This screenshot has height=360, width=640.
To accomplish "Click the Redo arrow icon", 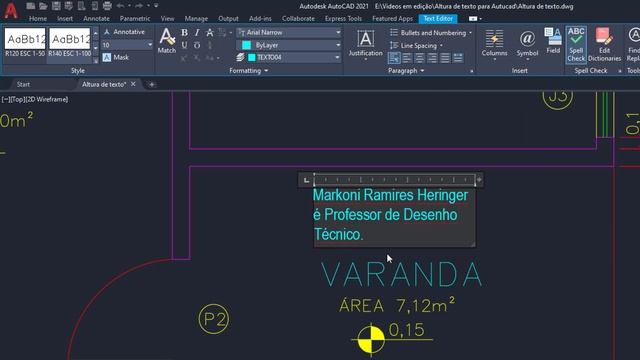I will coord(139,6).
